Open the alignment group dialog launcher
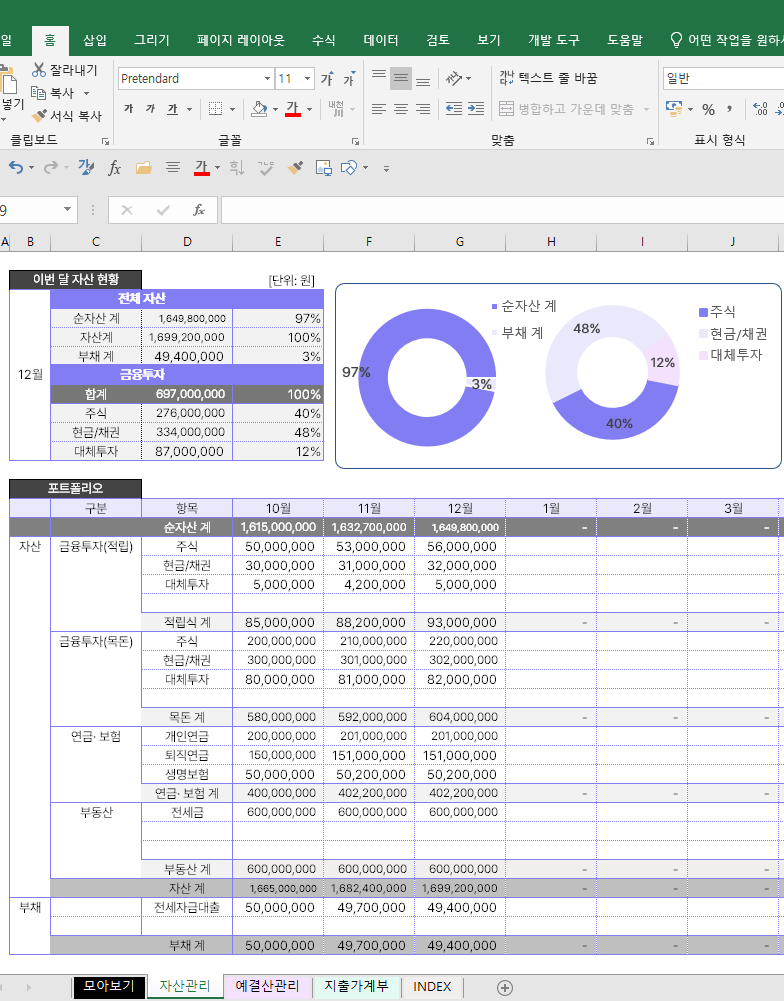Viewport: 784px width, 1001px height. (x=650, y=141)
